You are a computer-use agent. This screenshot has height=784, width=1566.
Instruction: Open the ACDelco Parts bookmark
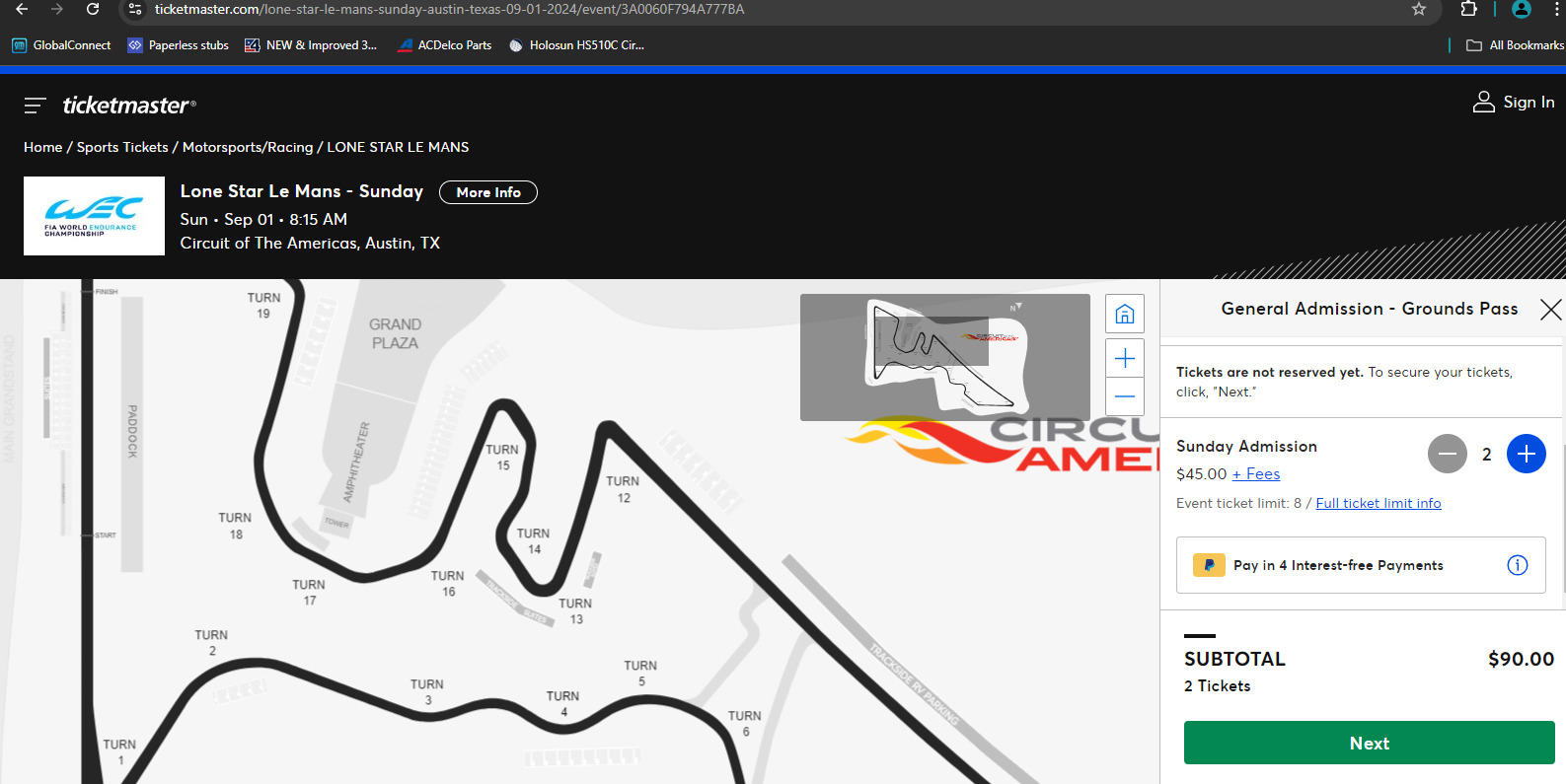point(444,45)
